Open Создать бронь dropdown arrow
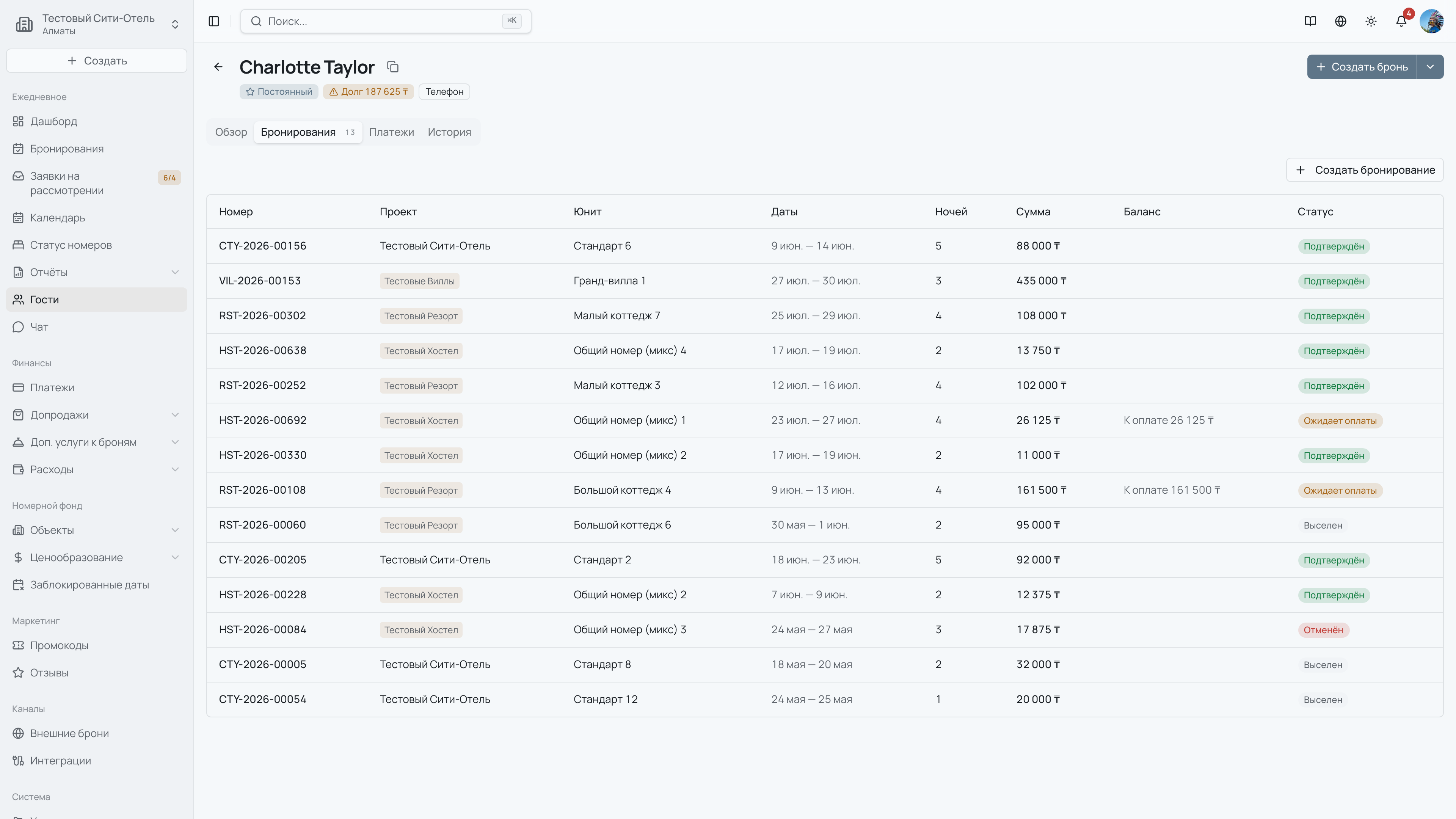Viewport: 1456px width, 819px height. (1430, 67)
